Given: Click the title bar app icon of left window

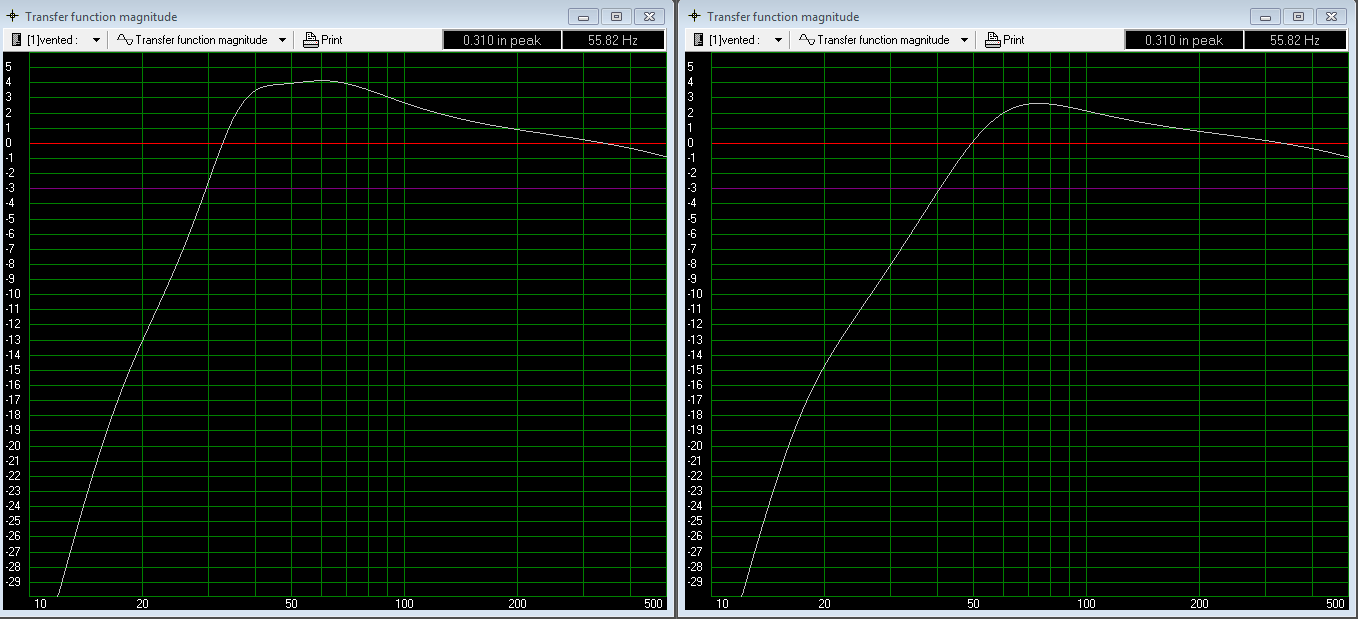Looking at the screenshot, I should (12, 16).
